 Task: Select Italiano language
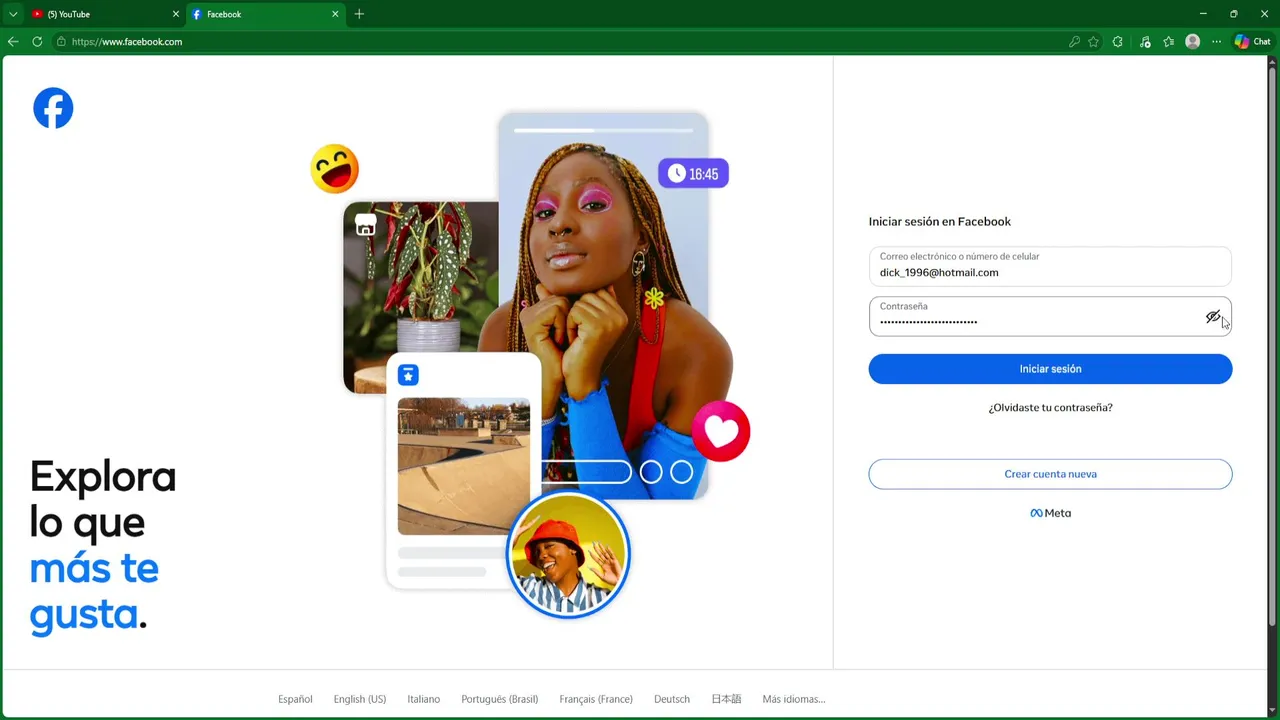click(424, 699)
